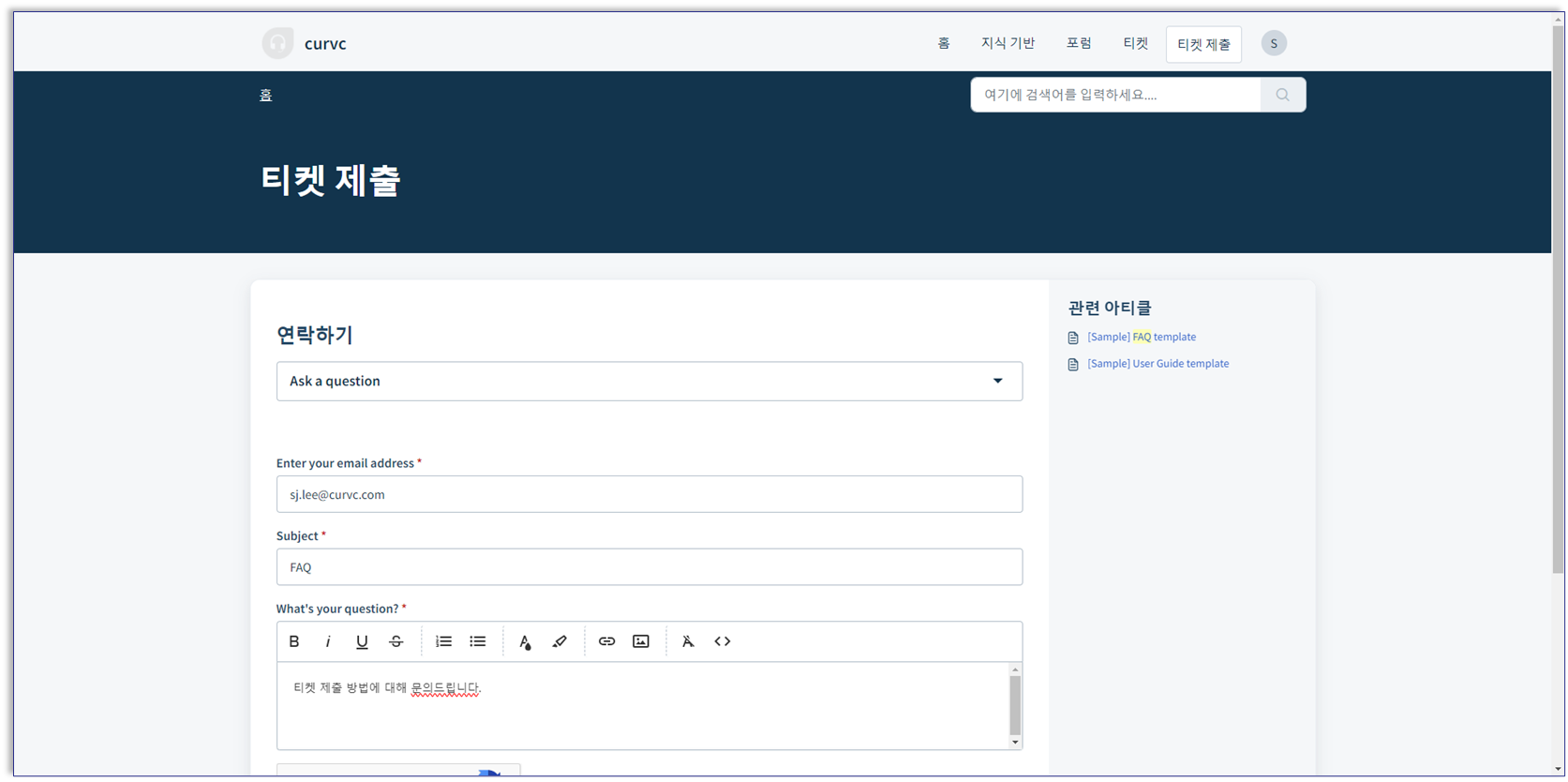Toggle bold formatting in editor toolbar

click(294, 641)
